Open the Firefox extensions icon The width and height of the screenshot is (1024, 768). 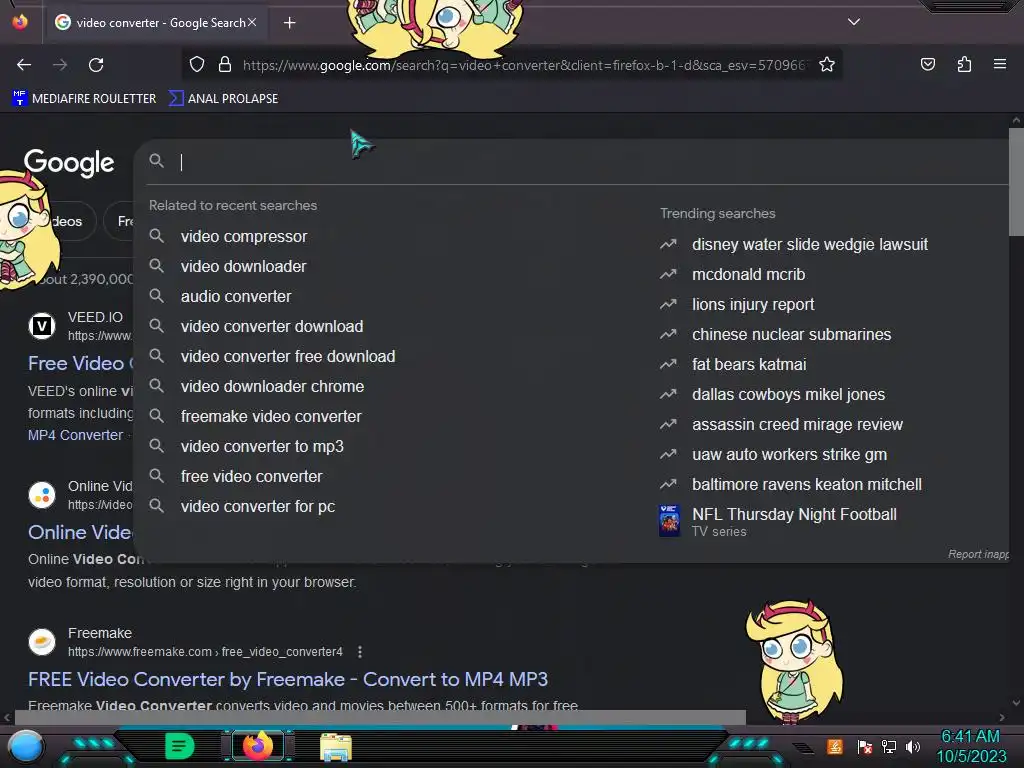964,65
